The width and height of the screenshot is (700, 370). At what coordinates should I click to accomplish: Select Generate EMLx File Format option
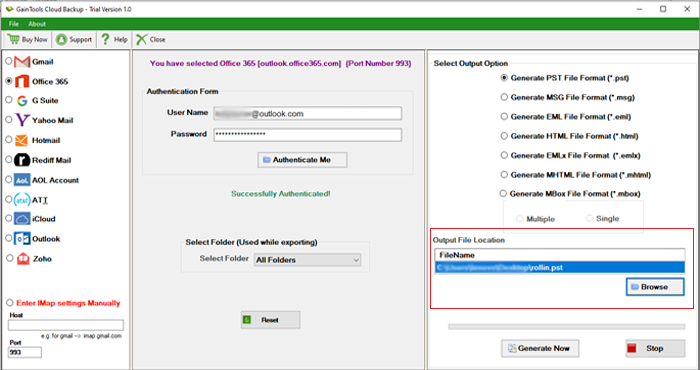tap(504, 155)
